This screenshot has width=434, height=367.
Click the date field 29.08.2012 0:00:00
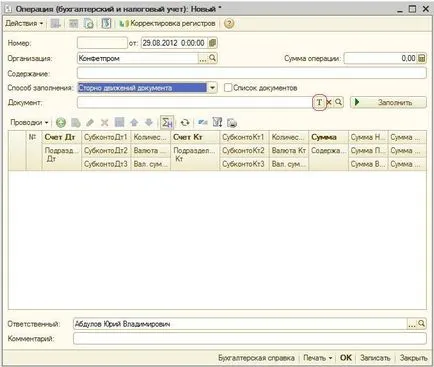click(174, 43)
